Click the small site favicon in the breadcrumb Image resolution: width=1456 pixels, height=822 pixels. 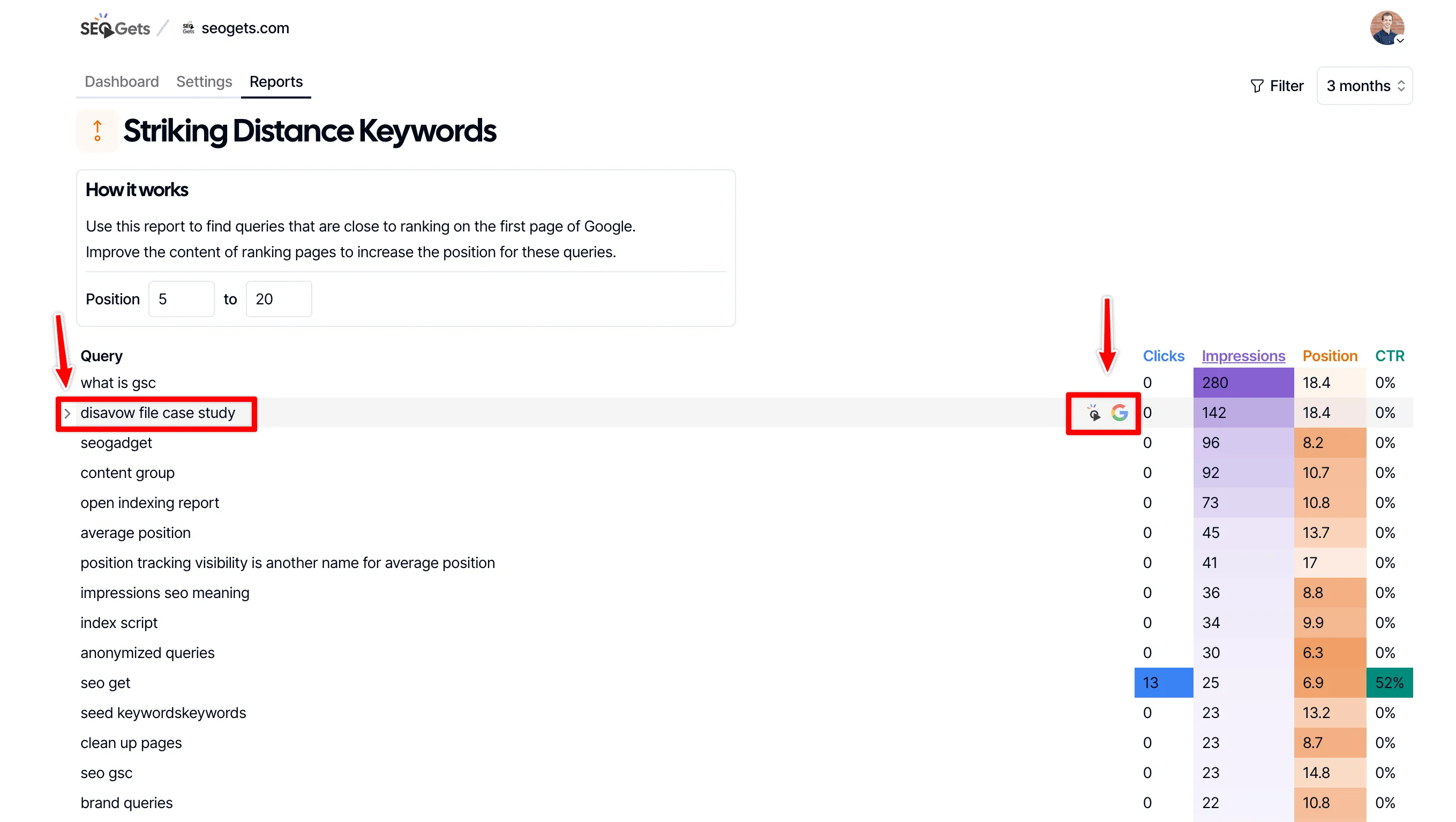tap(189, 27)
